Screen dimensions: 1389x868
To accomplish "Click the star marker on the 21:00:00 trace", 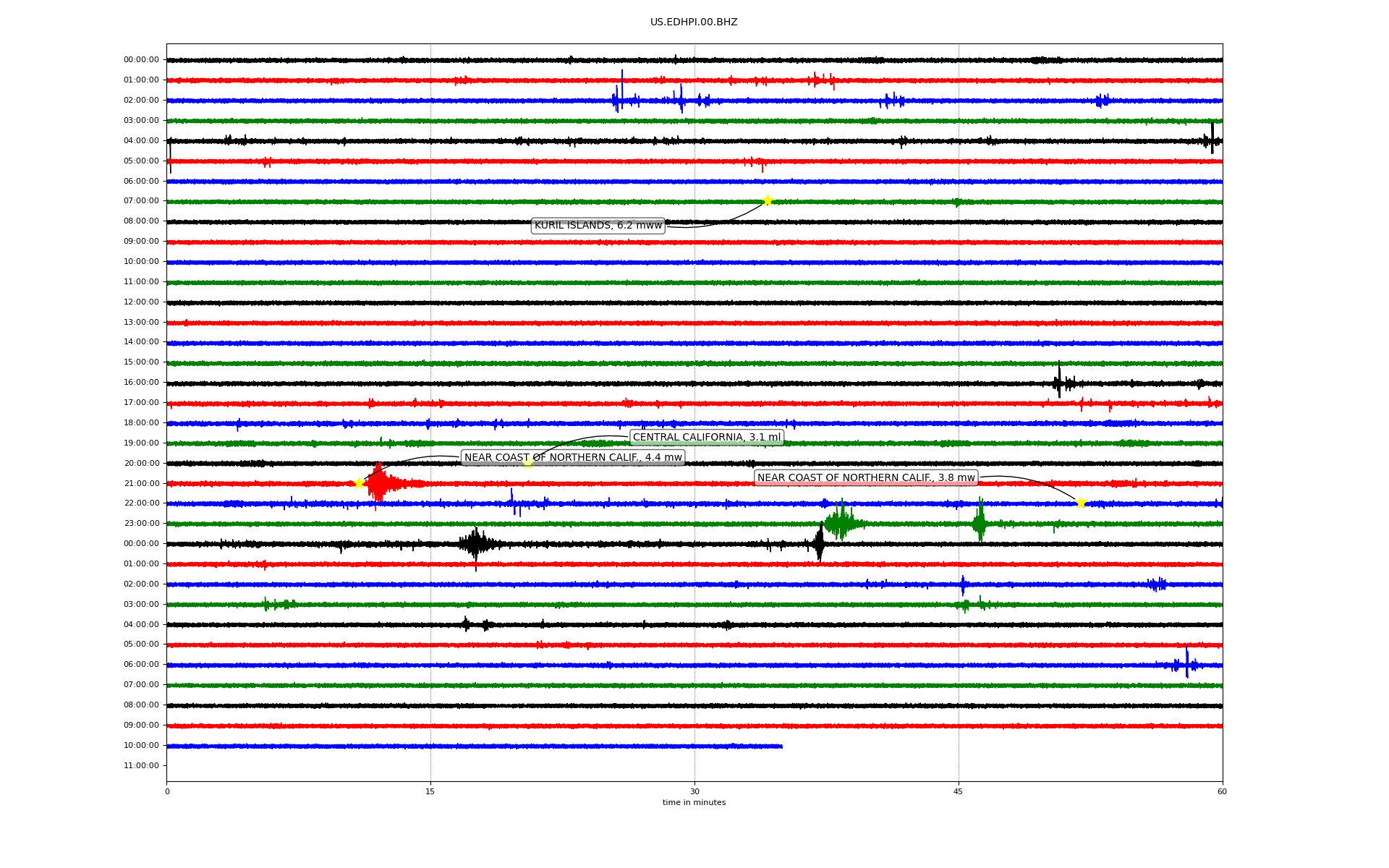I will point(359,483).
